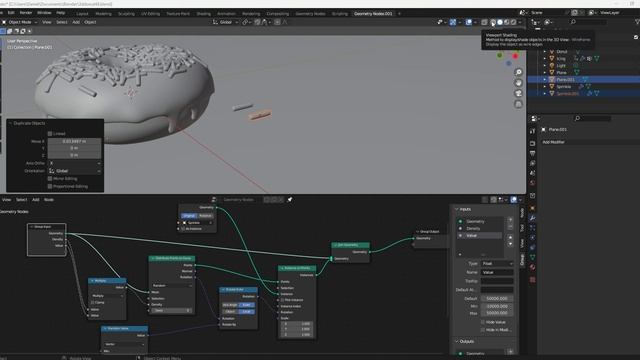
Task: Switch perspective/orthographic gizmo in viewport
Action: [518, 104]
